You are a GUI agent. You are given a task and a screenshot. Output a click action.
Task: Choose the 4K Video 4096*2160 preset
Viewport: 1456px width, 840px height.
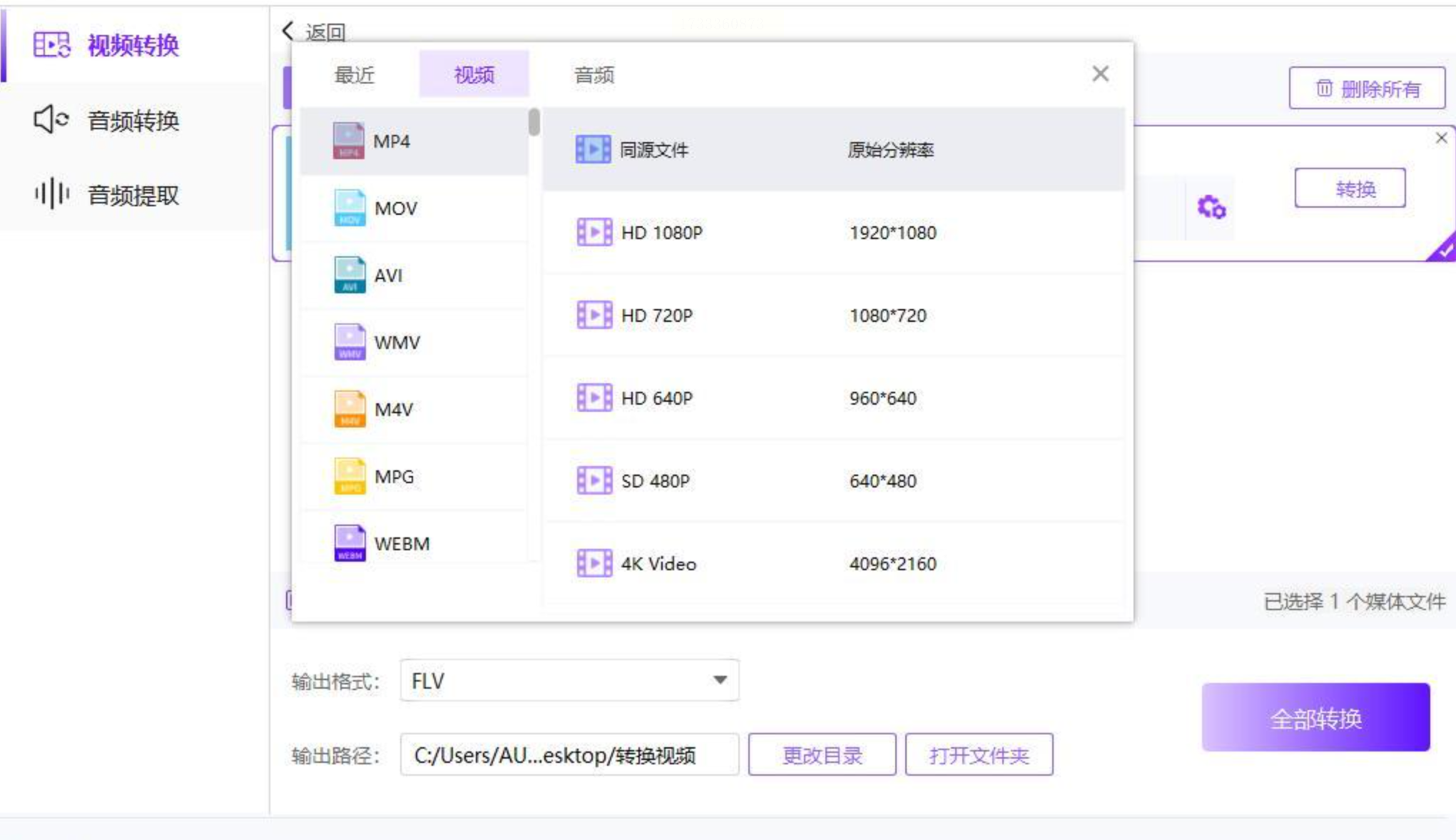[x=834, y=564]
